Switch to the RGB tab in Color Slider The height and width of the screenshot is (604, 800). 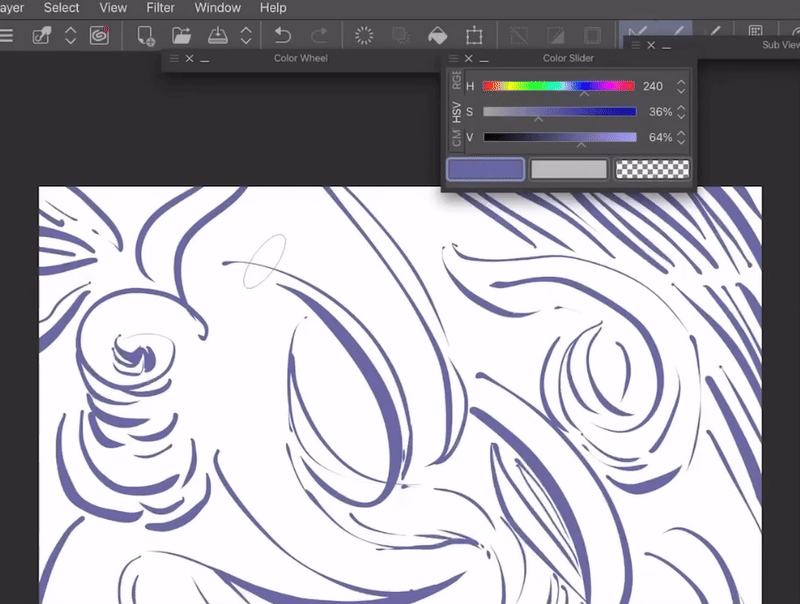pos(456,81)
